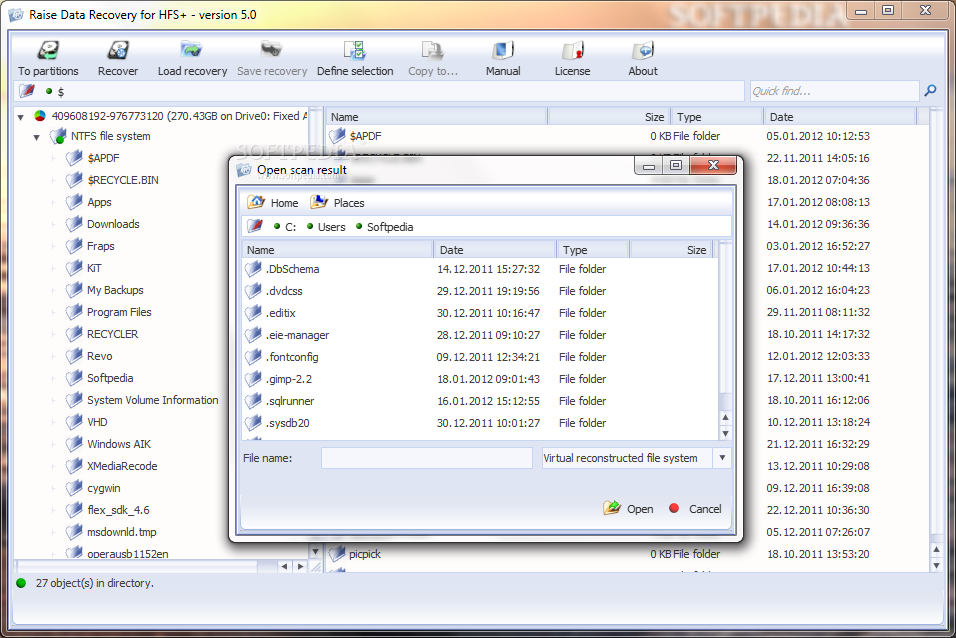Open the About icon
The height and width of the screenshot is (638, 956).
pos(643,50)
